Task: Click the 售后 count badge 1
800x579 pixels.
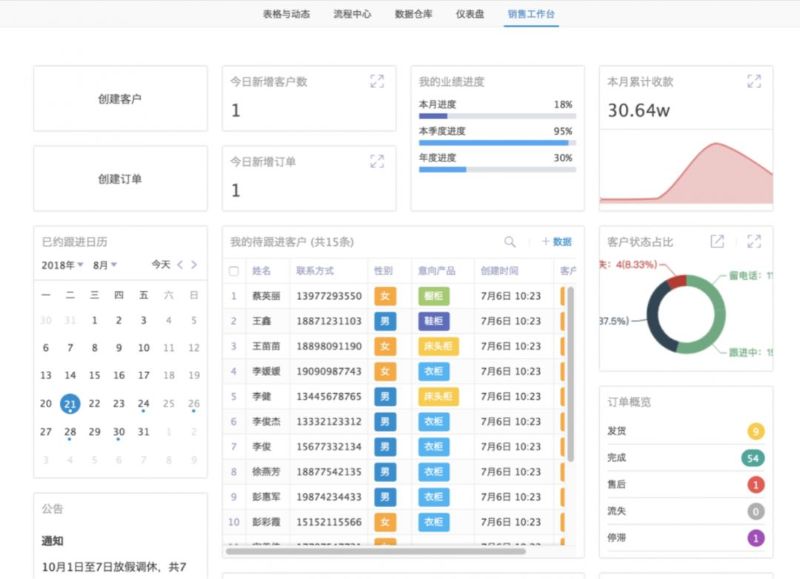Action: click(756, 485)
